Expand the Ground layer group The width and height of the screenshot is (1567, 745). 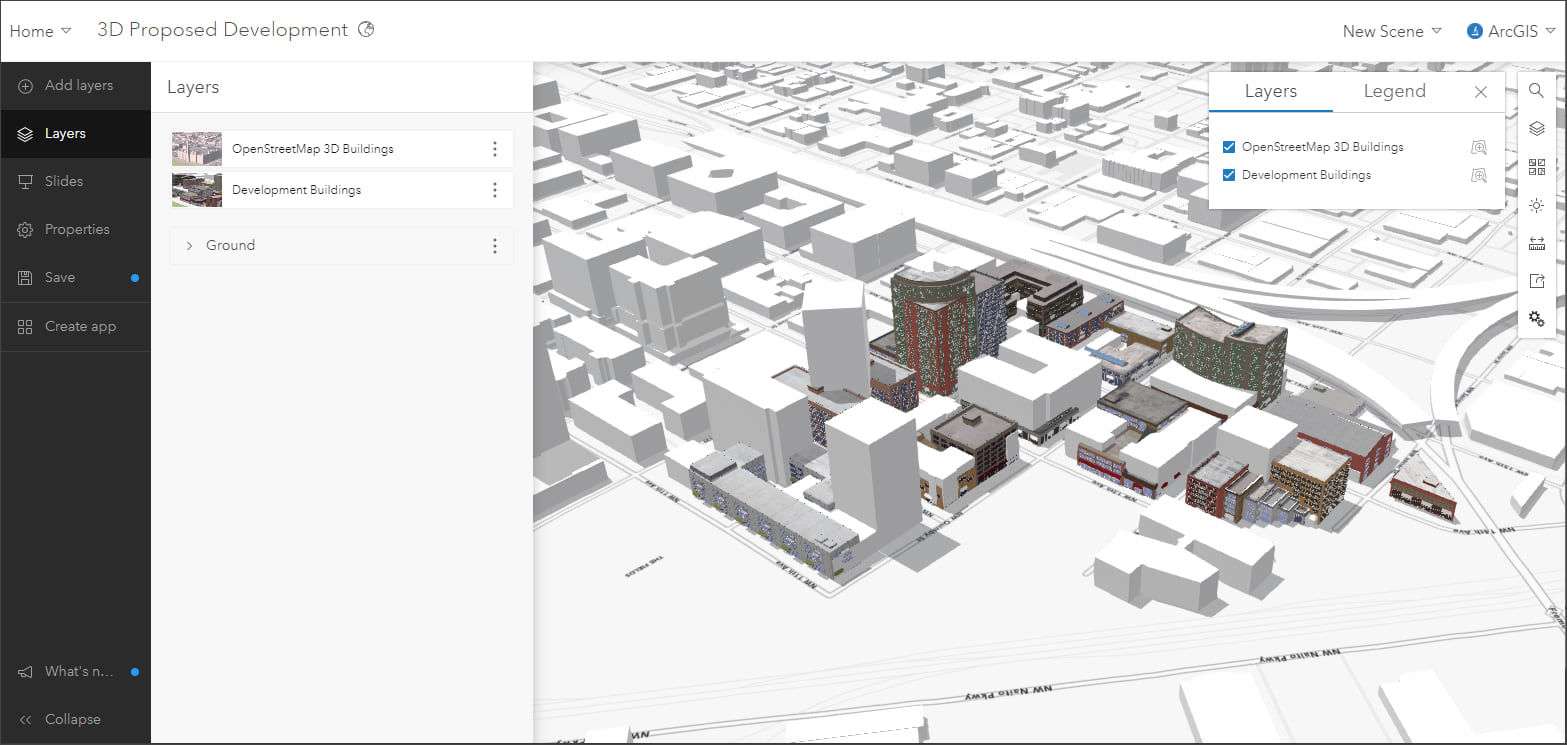[189, 245]
